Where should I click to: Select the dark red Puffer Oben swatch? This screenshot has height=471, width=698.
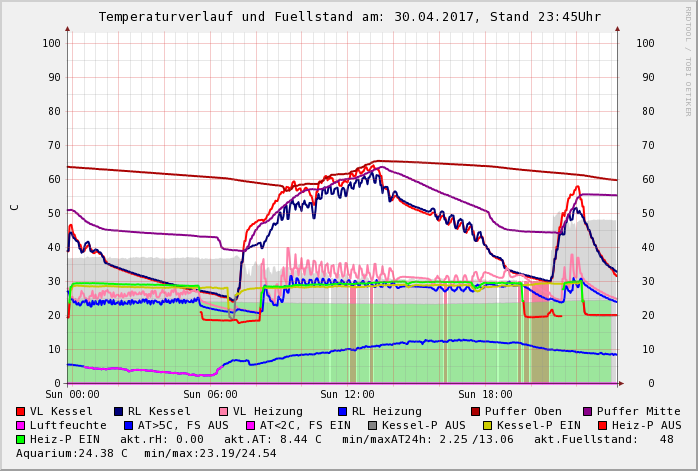[476, 412]
